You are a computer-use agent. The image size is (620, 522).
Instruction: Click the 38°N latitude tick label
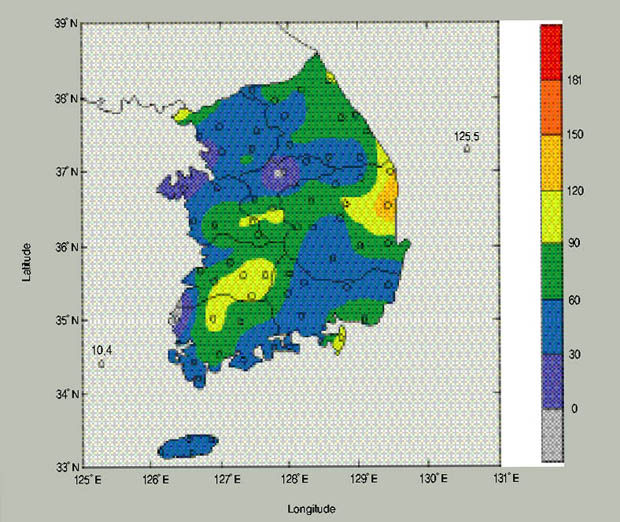tap(66, 98)
